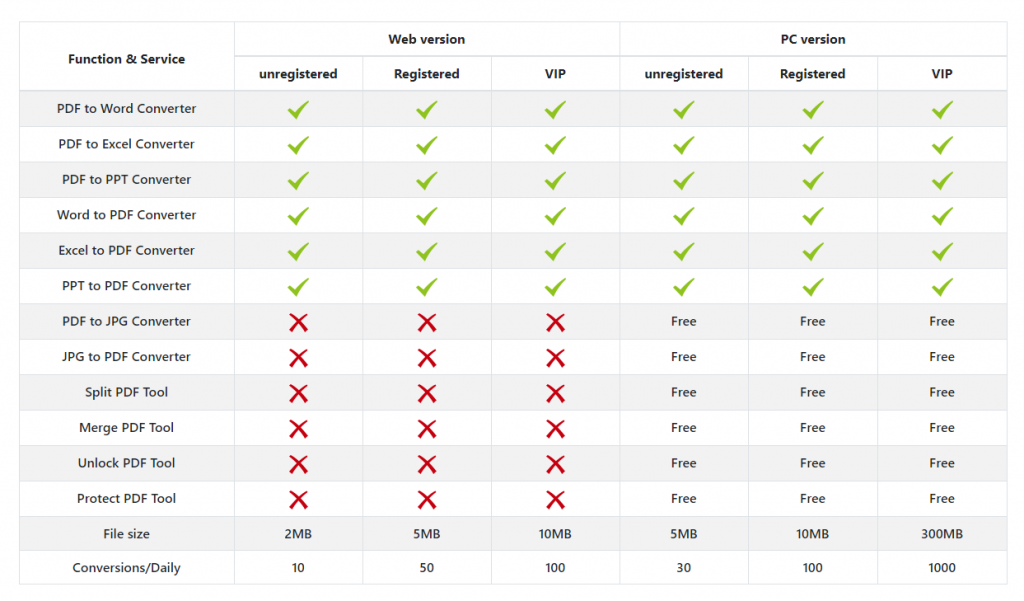Viewport: 1024px width, 601px height.
Task: Click the 1000 conversions daily value
Action: [942, 568]
